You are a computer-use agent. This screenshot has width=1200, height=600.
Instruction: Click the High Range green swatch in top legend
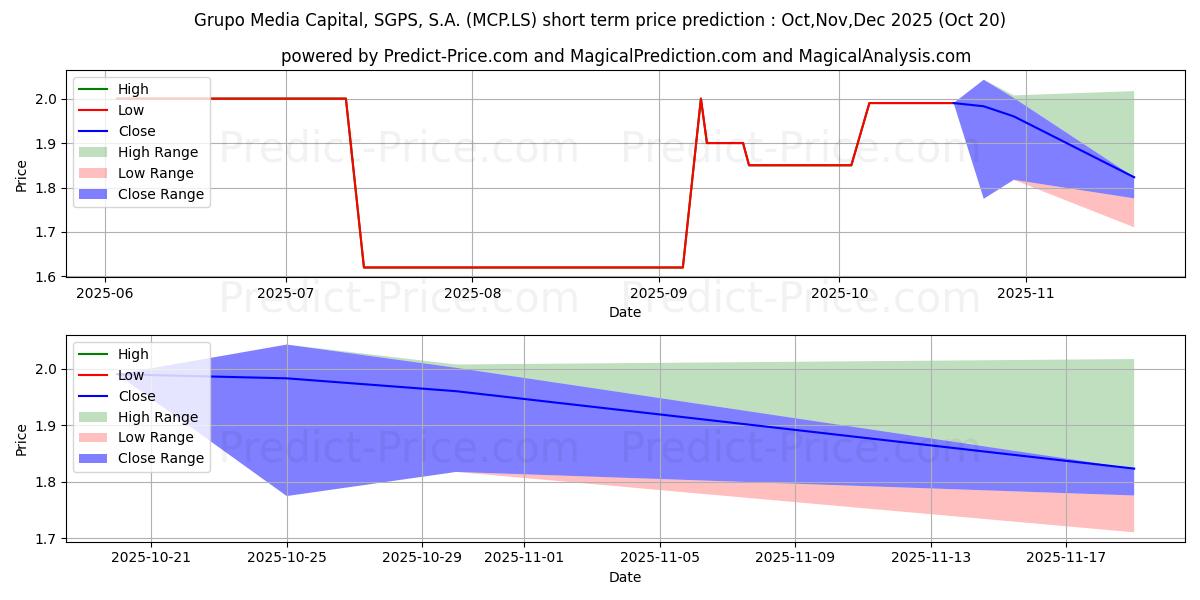94,153
